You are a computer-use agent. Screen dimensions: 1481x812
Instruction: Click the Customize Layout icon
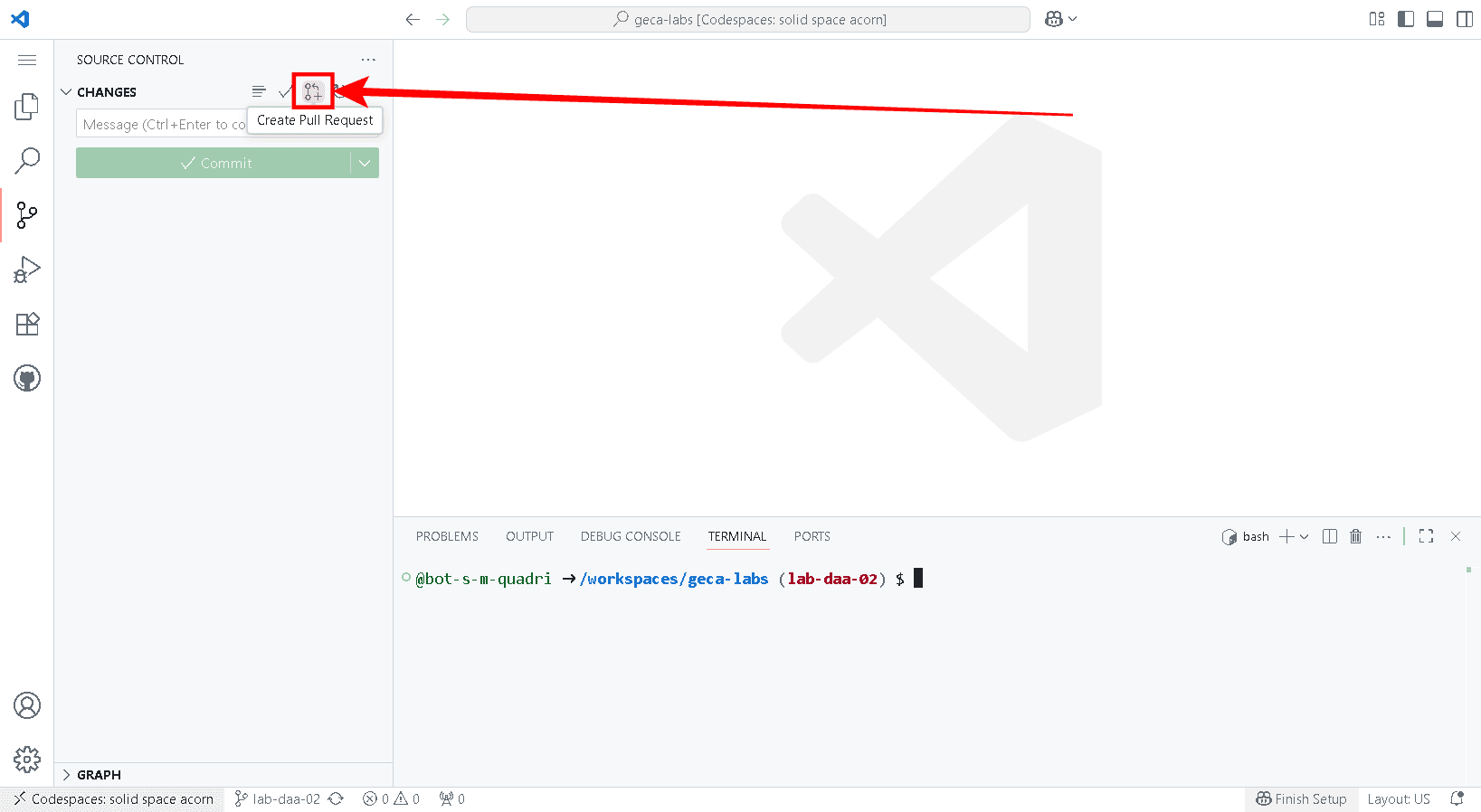[1377, 19]
